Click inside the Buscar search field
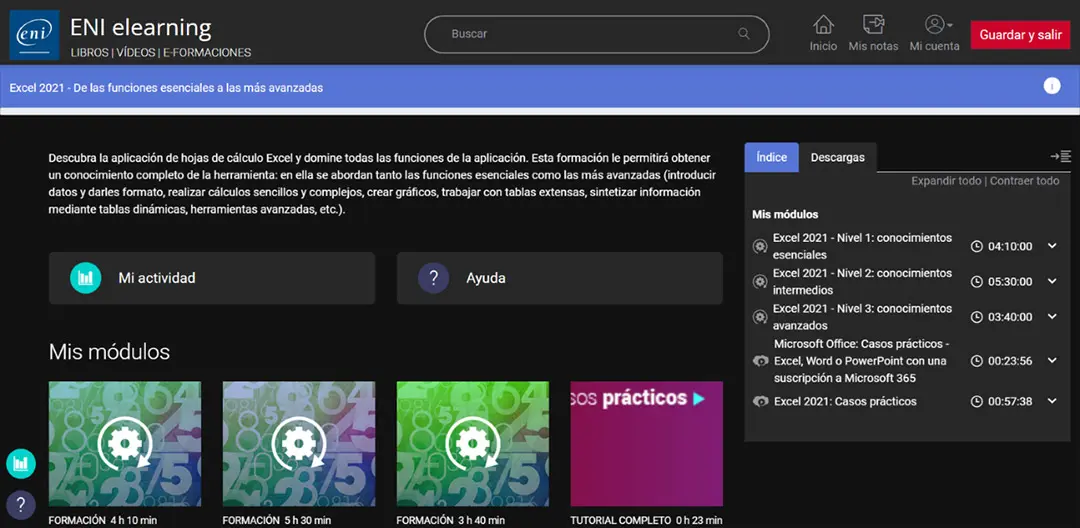Viewport: 1080px width, 528px height. tap(596, 34)
